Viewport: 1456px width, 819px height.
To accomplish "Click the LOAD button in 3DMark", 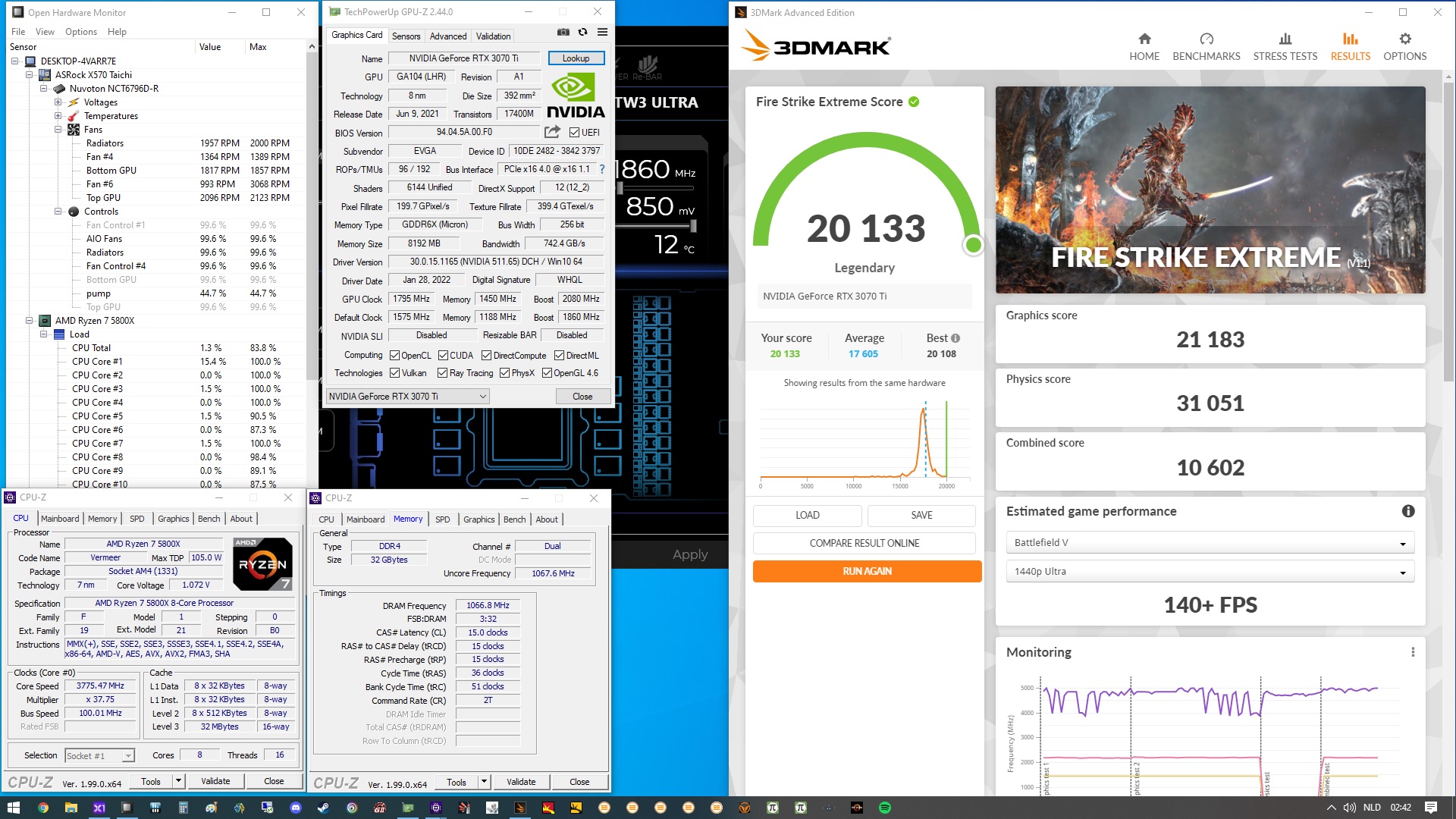I will (x=807, y=516).
